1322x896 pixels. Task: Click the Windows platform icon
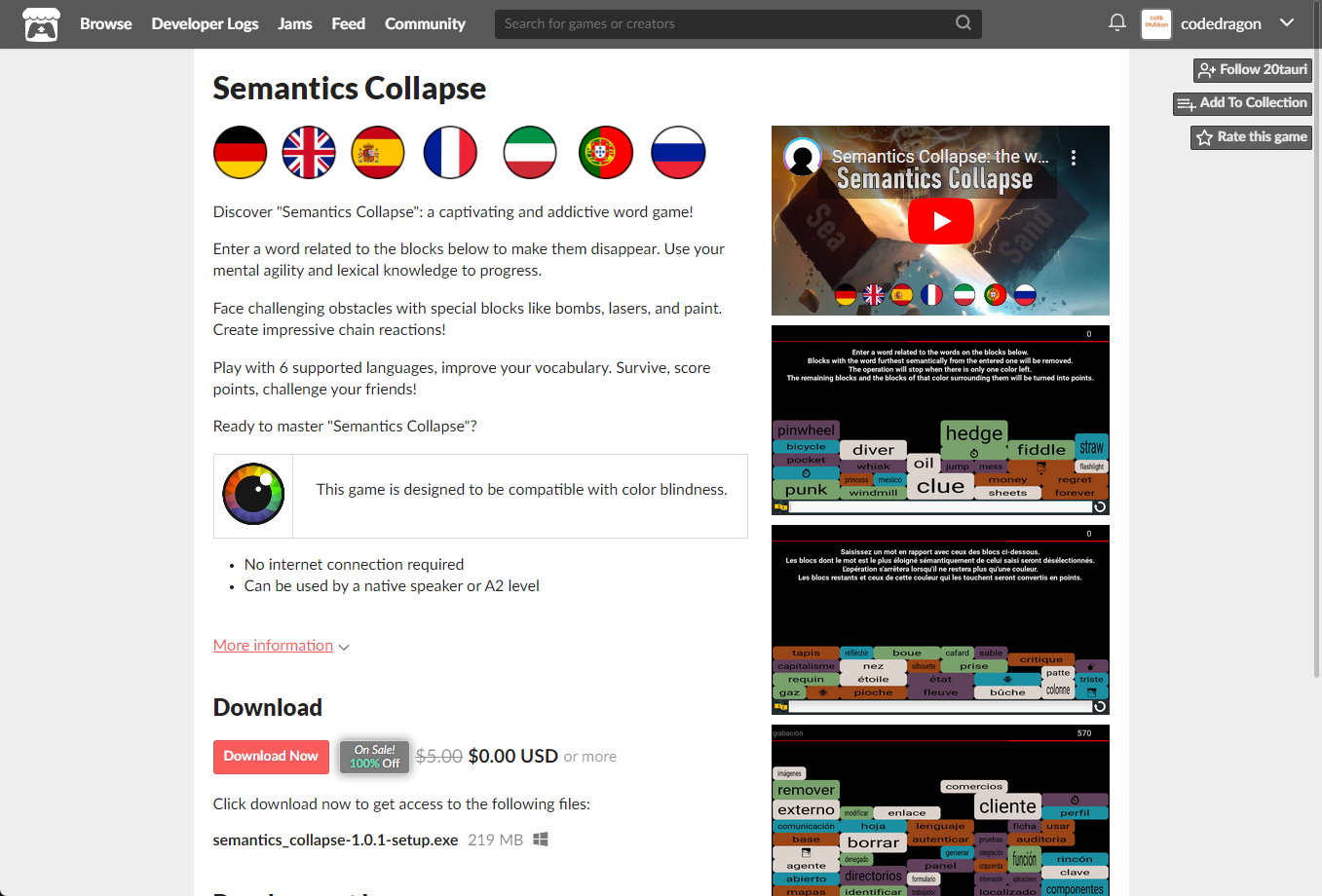[541, 839]
